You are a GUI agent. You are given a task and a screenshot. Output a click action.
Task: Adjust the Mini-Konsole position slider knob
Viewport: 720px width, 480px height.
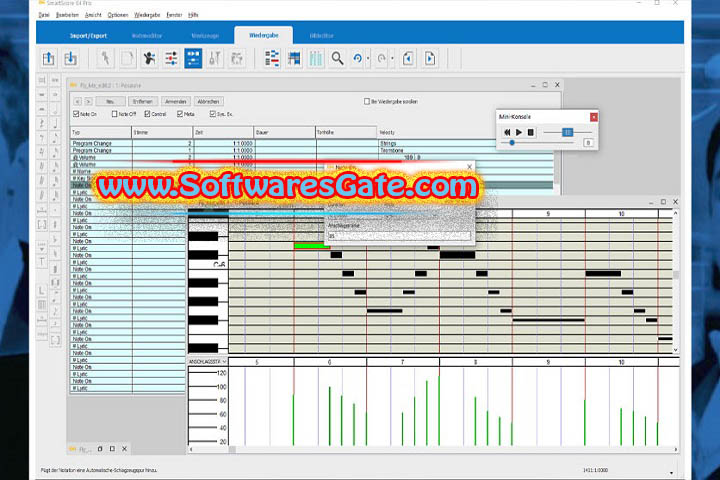click(512, 143)
